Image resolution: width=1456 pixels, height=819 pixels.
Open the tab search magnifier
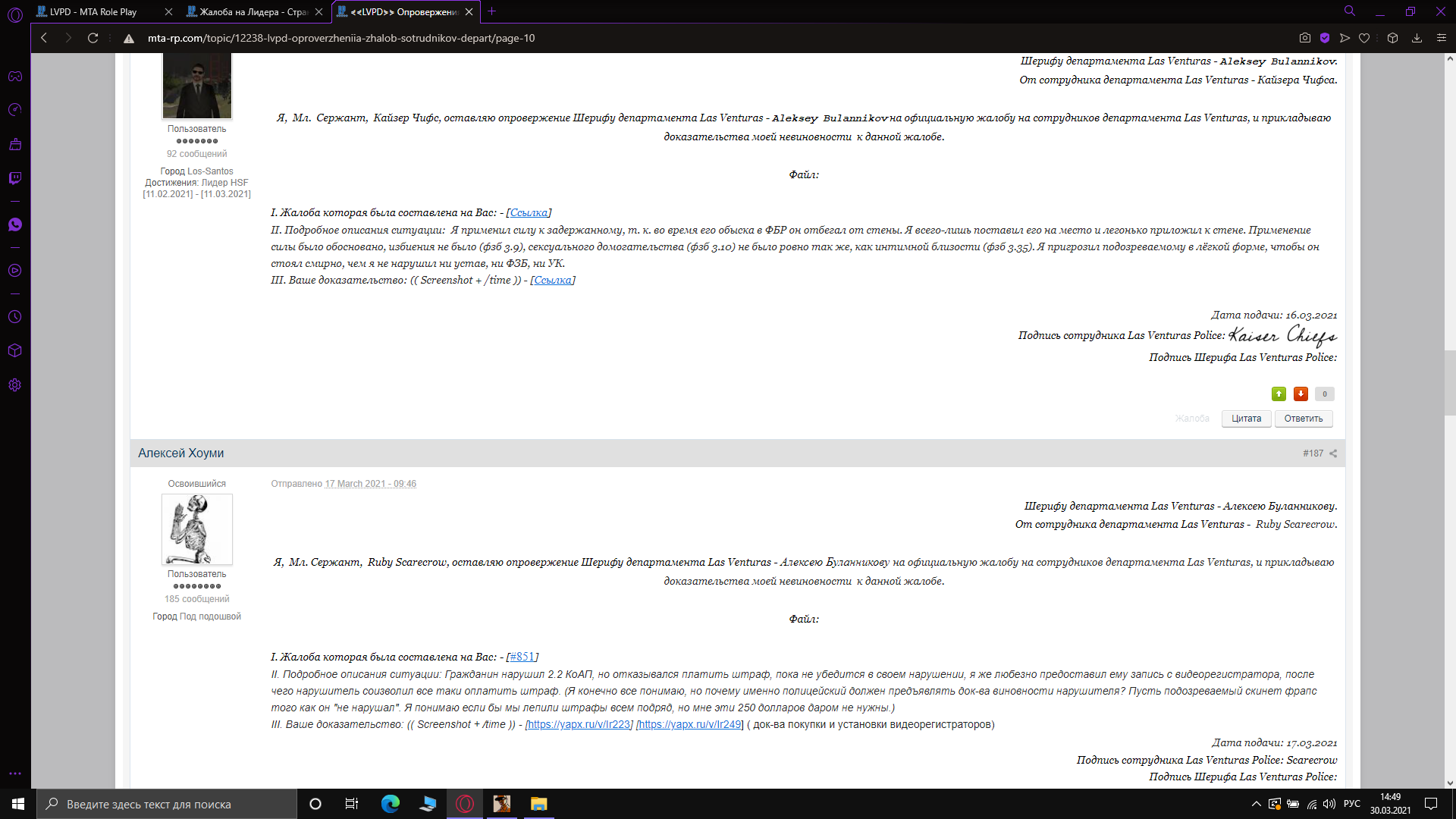[x=1350, y=11]
